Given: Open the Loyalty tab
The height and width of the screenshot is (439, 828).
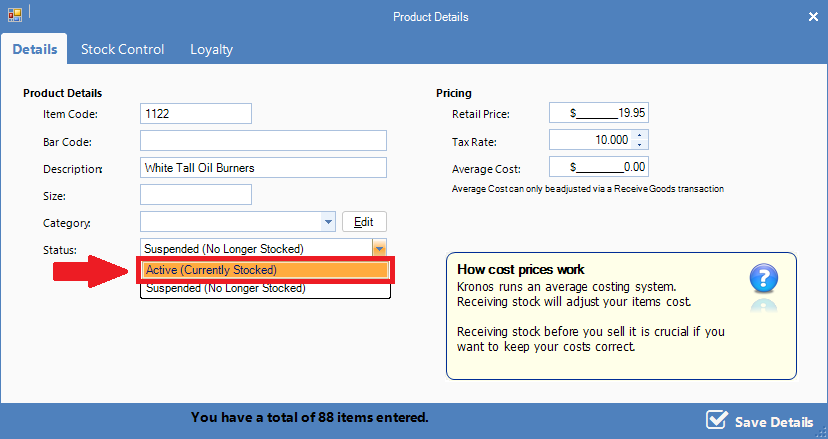Looking at the screenshot, I should tap(211, 49).
